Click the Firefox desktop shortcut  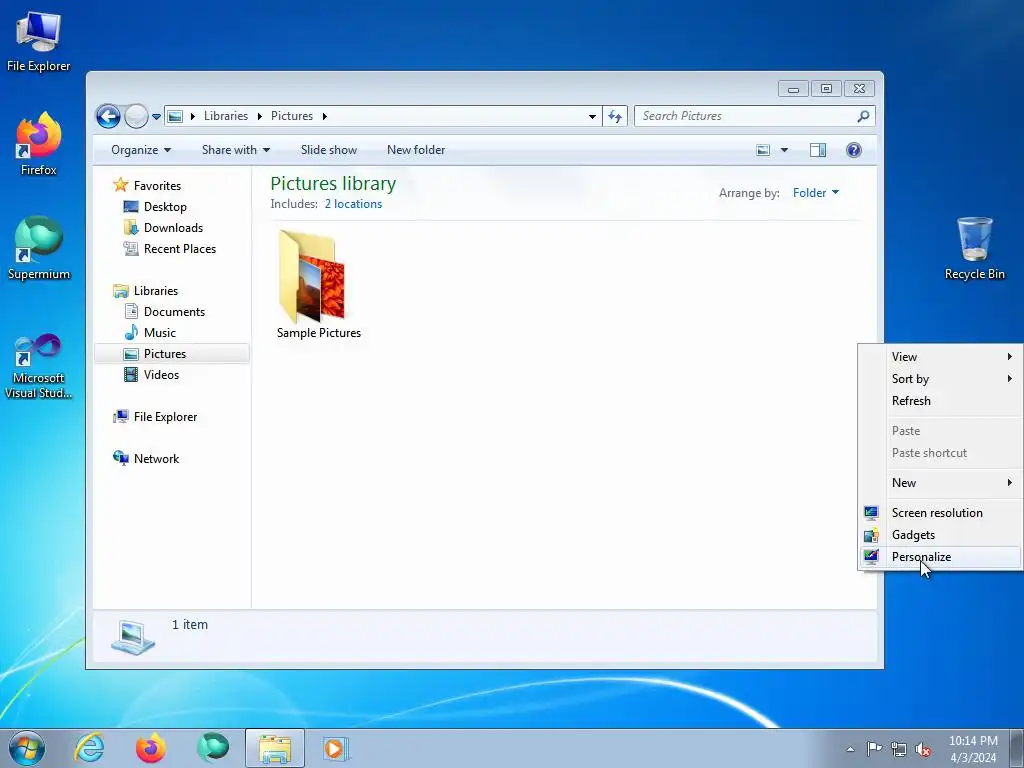pyautogui.click(x=39, y=144)
